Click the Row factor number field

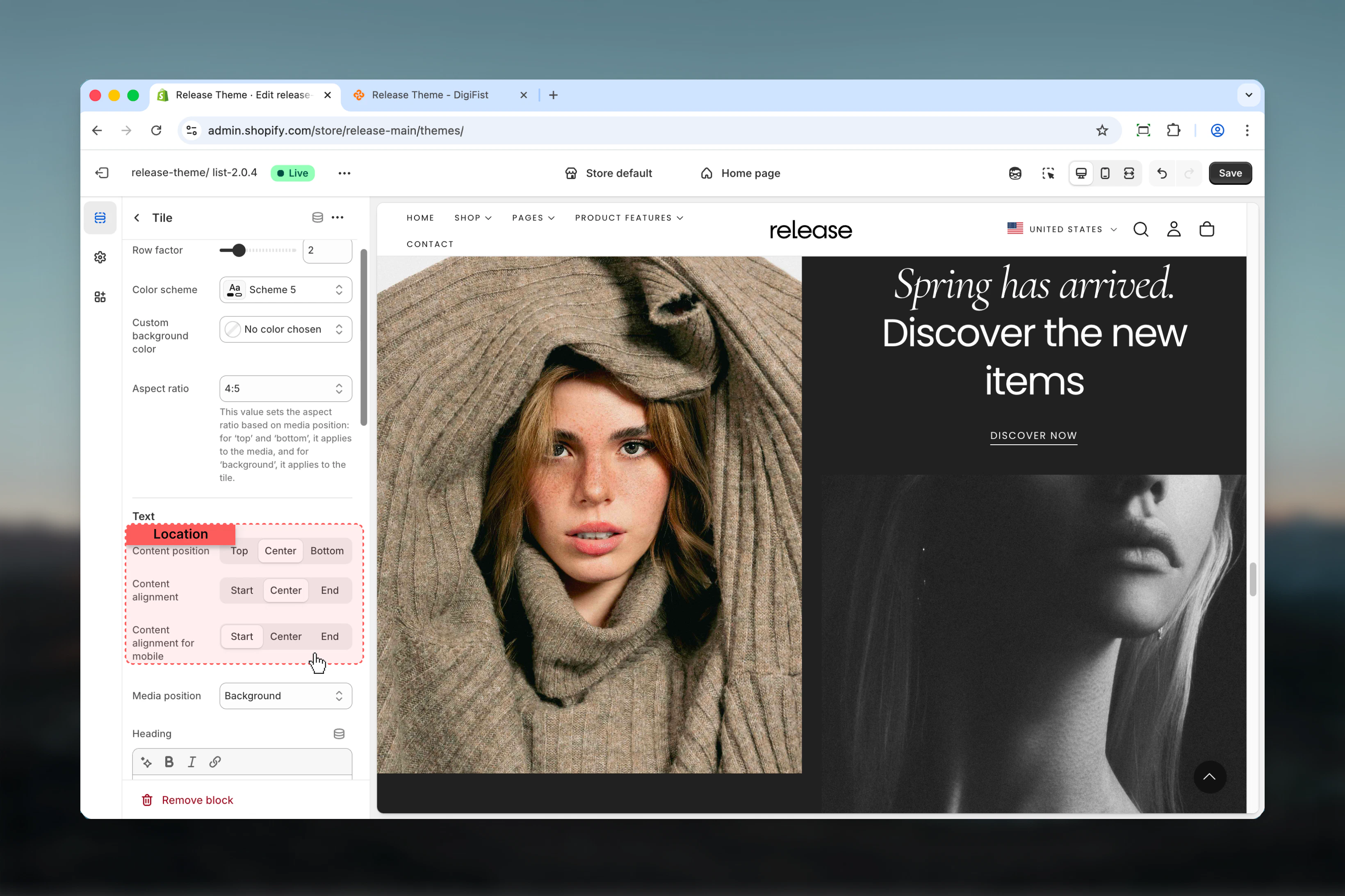coord(327,250)
